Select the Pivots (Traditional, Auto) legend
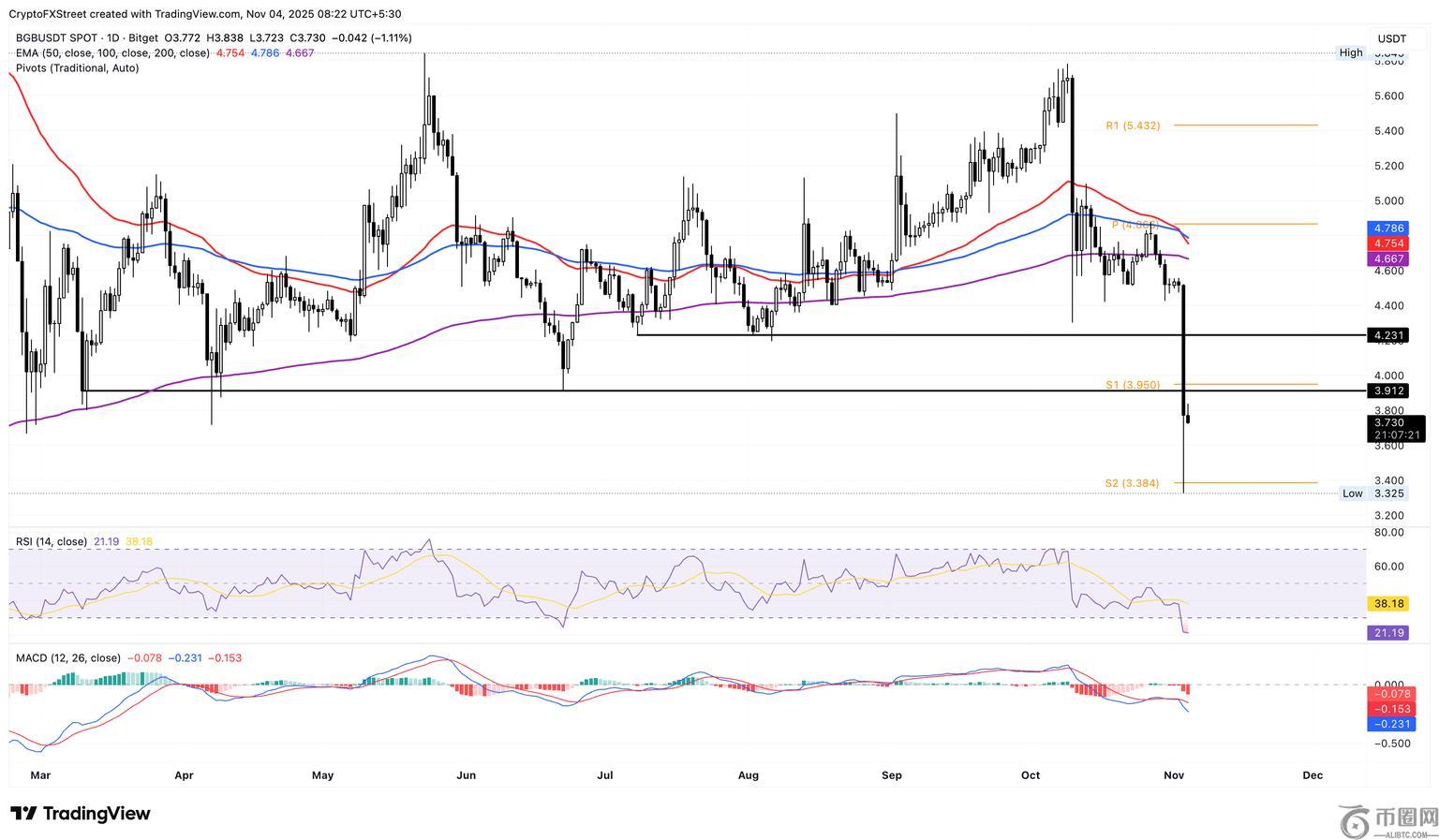 click(x=77, y=68)
